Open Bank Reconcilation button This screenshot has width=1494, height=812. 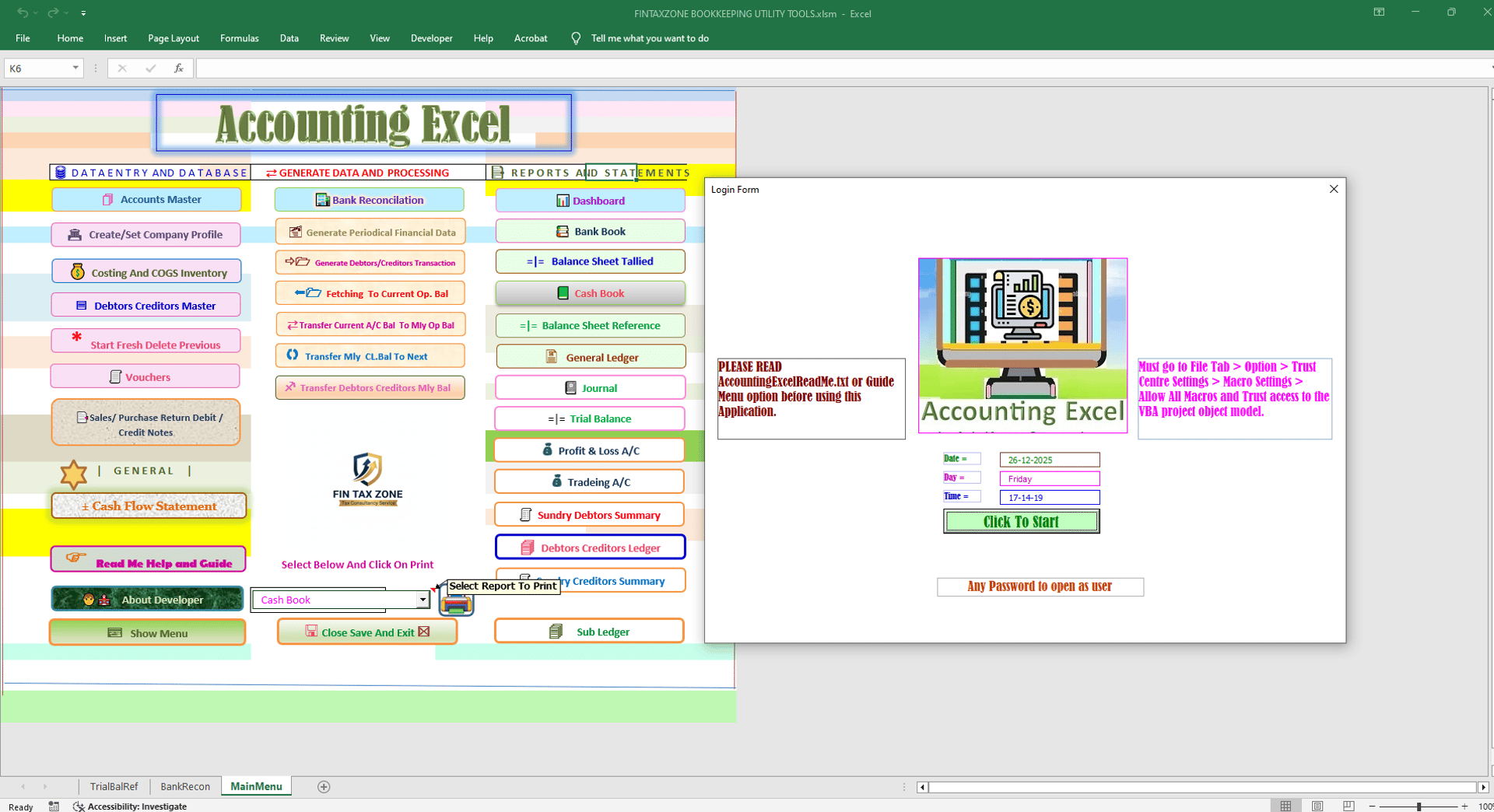point(370,200)
